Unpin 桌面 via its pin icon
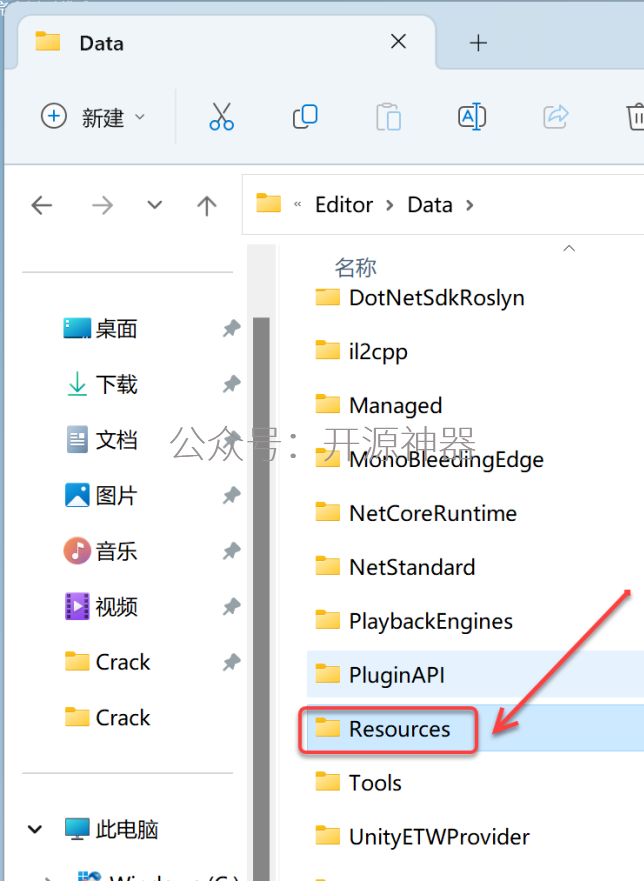644x881 pixels. (x=231, y=328)
